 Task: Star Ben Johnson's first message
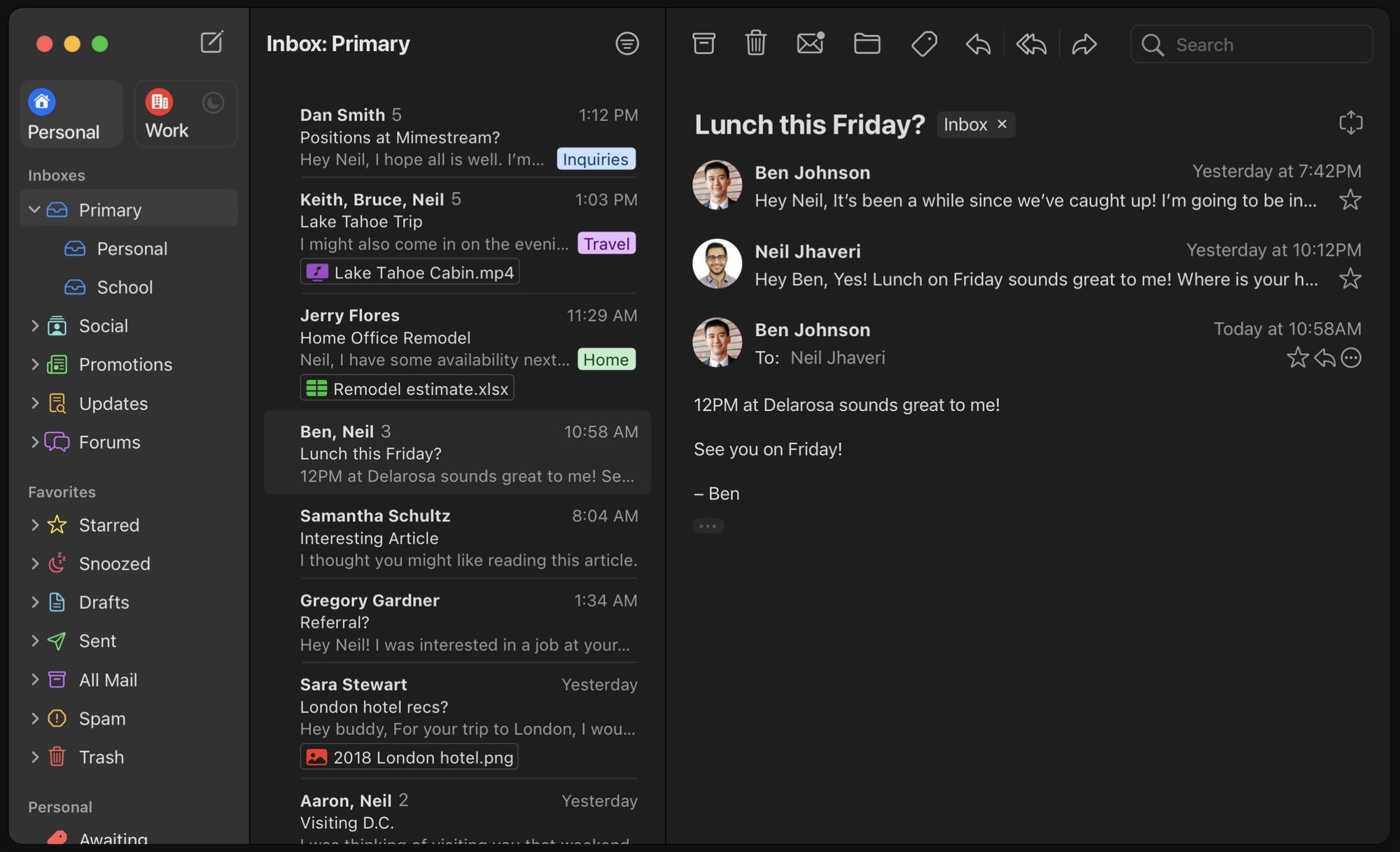point(1350,200)
